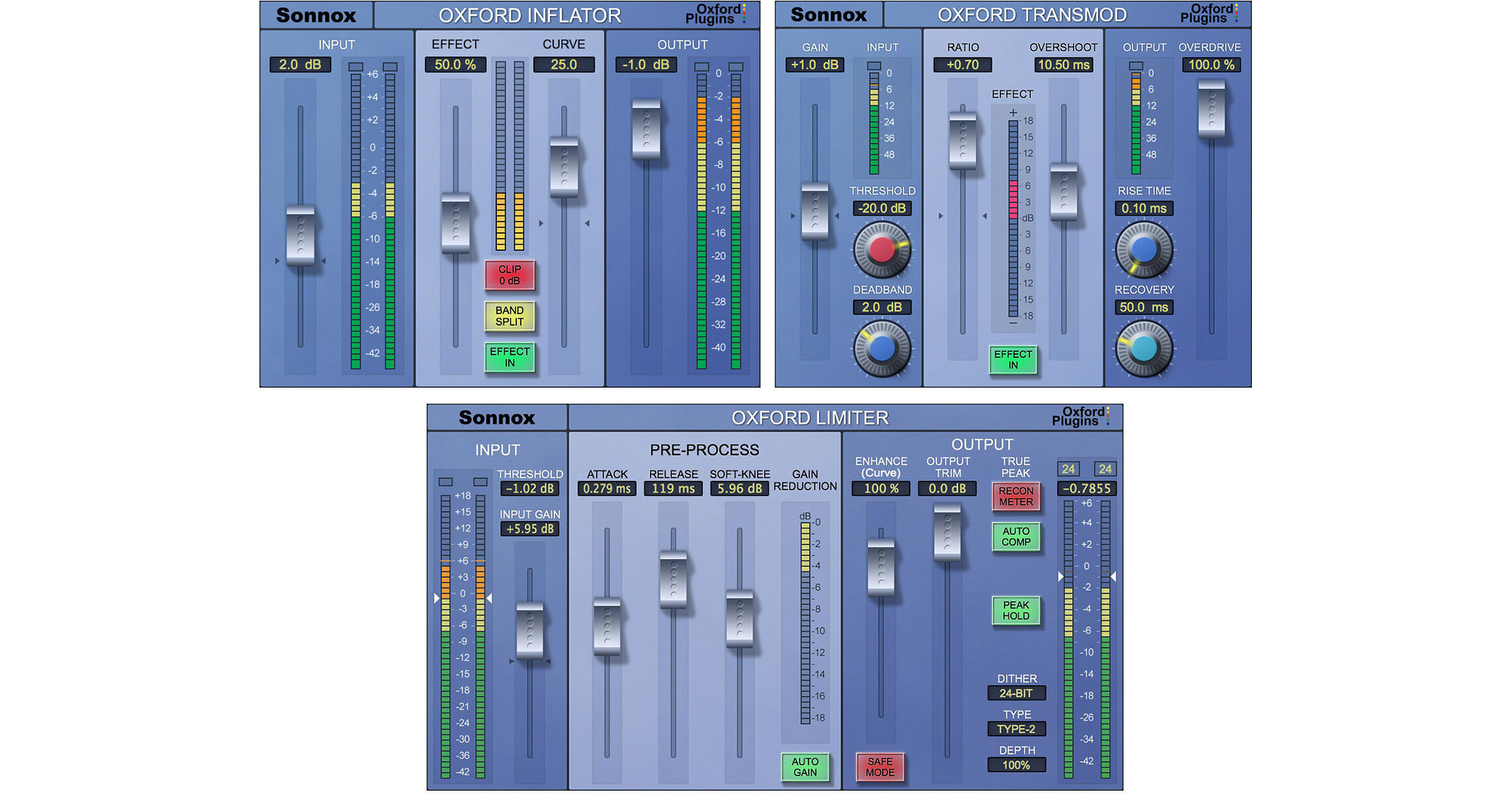Screen dimensions: 1512x794
Task: Click the blue RISE TIME knob in TransMod
Action: tap(1144, 249)
